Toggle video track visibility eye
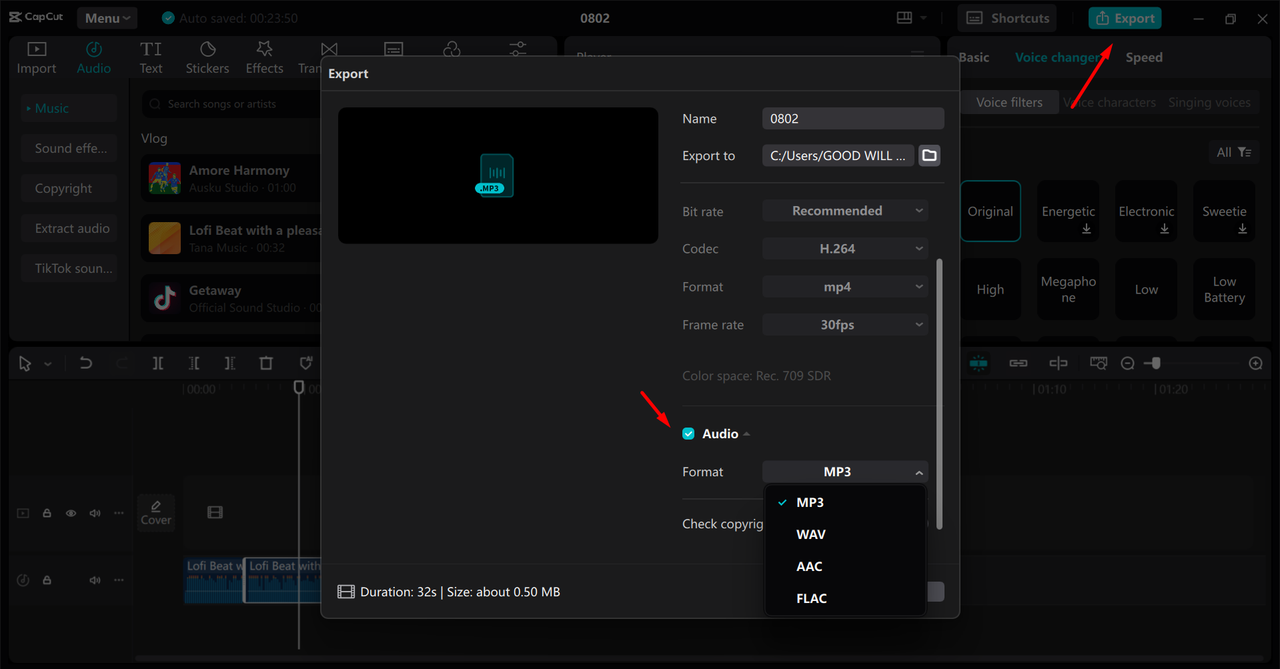 [71, 513]
